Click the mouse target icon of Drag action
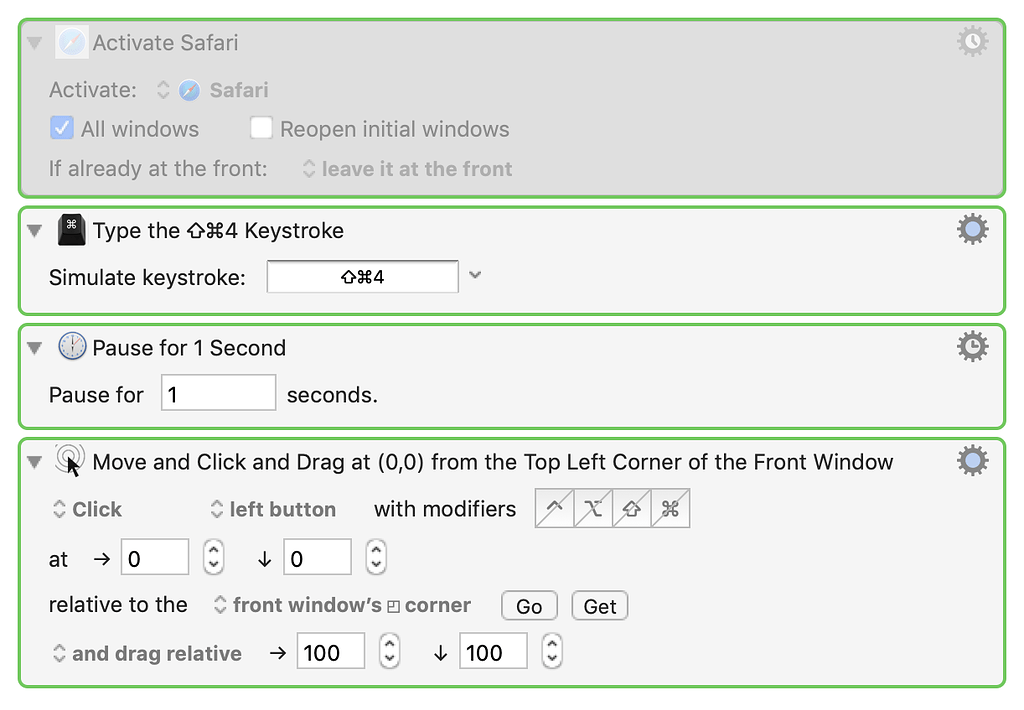 coord(70,461)
